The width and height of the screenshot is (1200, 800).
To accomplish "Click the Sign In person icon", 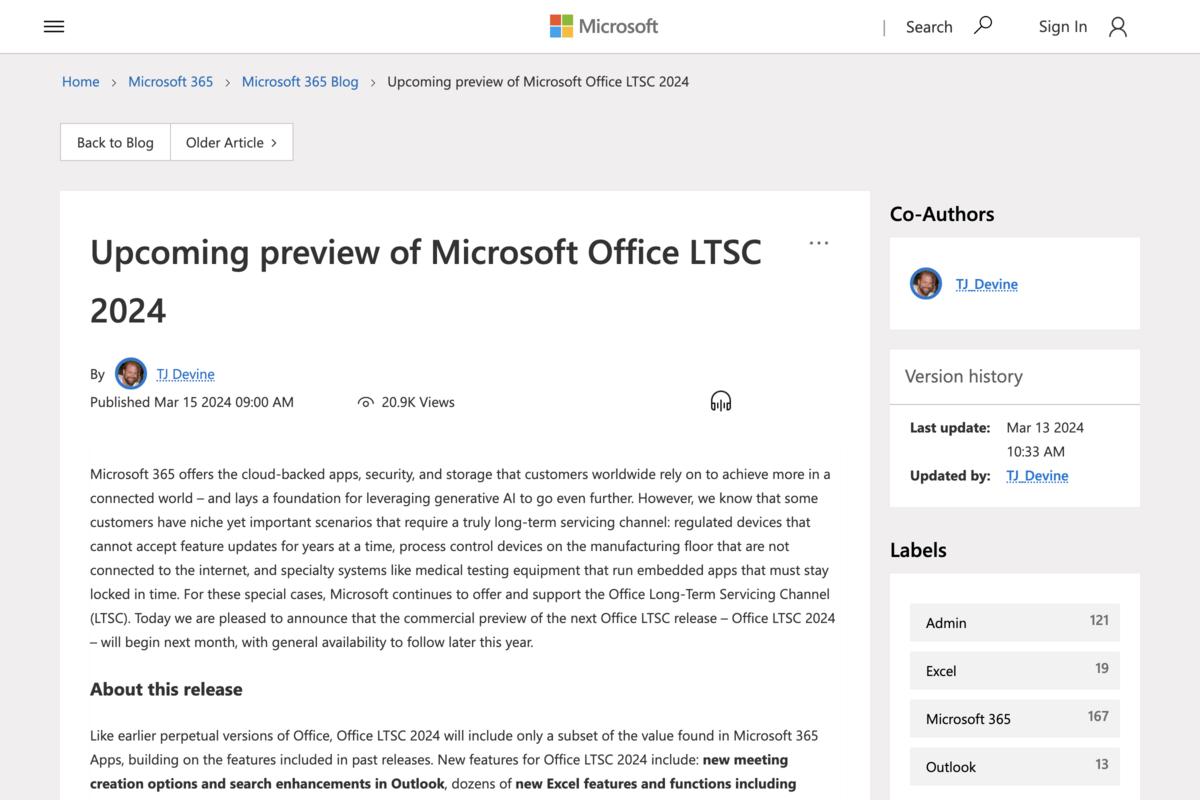I will [x=1118, y=27].
